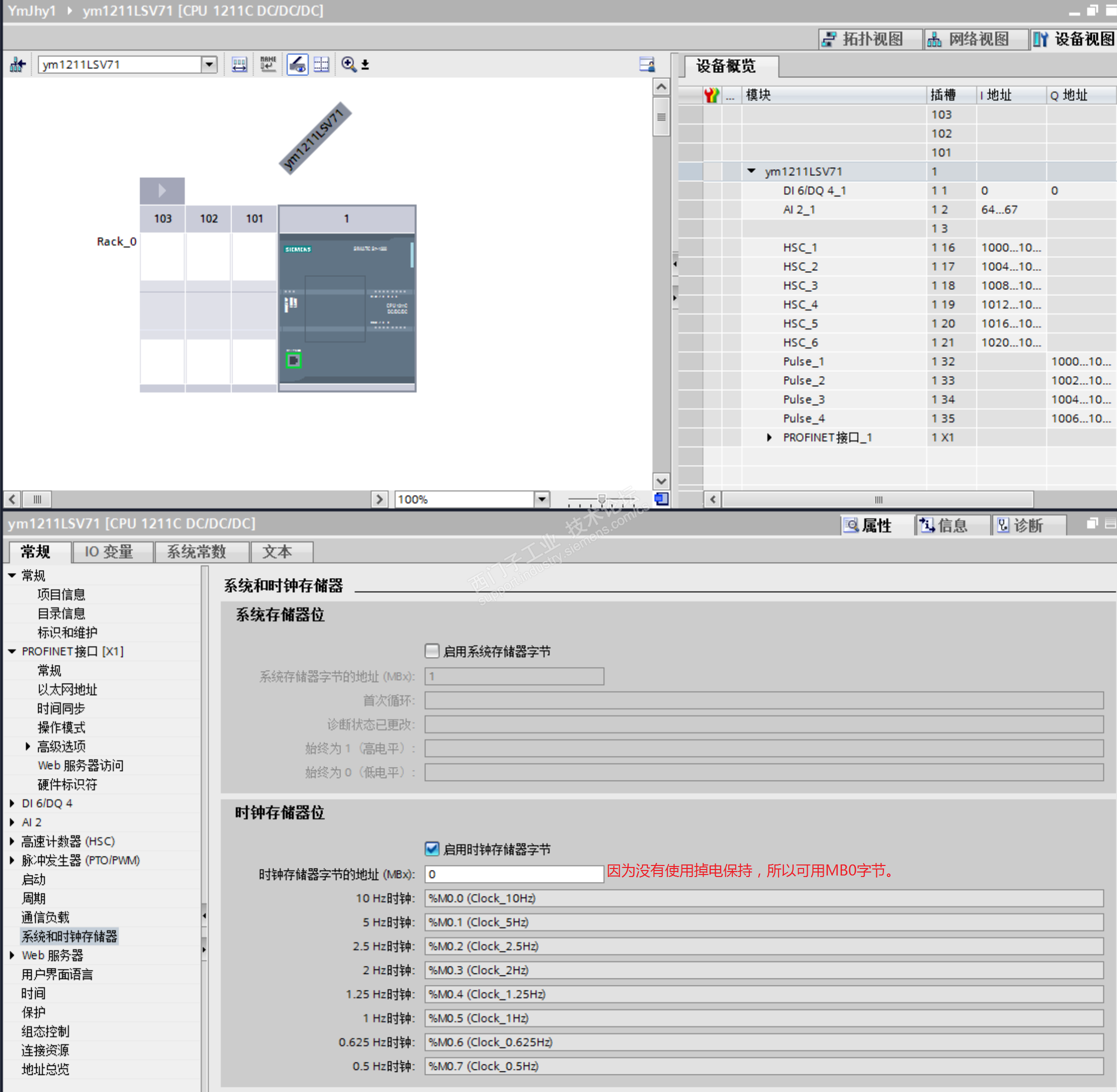Click the page break grid icon
1117x1092 pixels.
click(321, 64)
